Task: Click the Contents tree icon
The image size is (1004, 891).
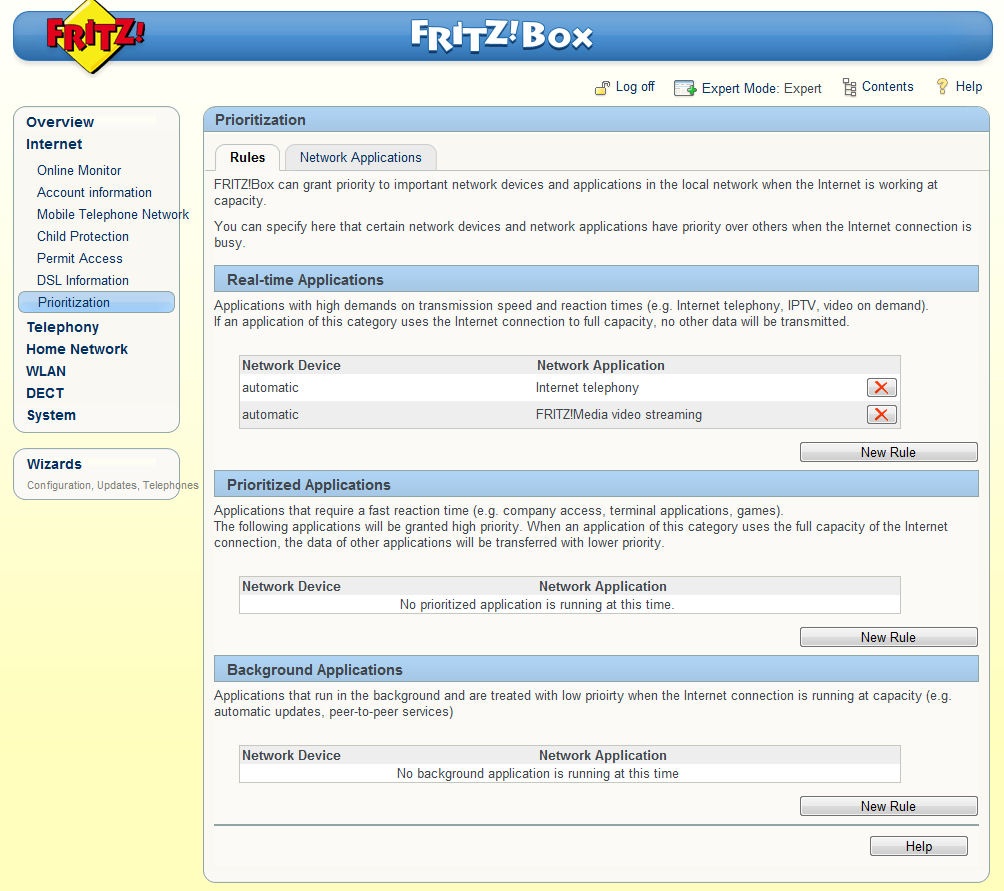Action: (x=849, y=87)
